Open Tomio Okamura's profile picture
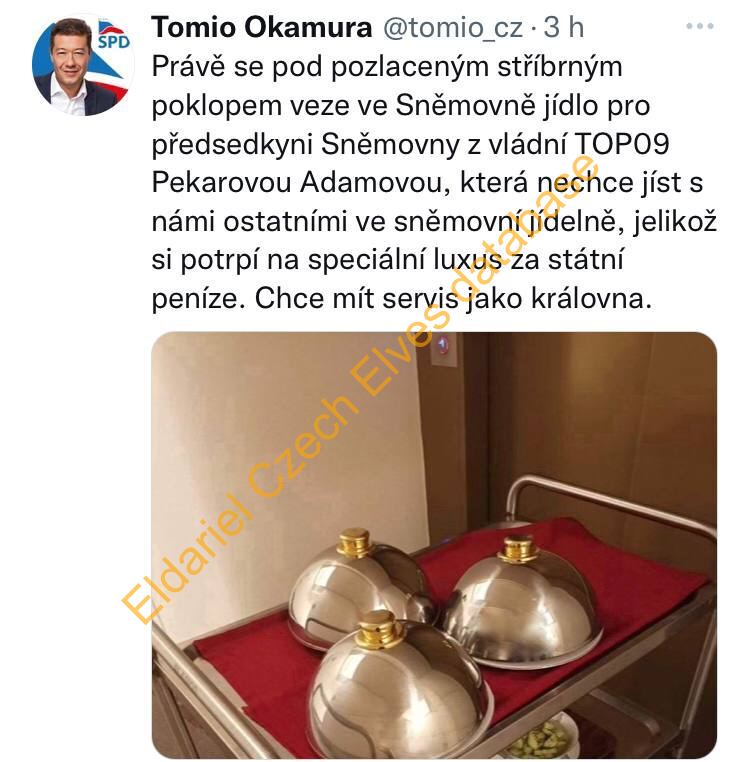Viewport: 733px width, 762px height. 83,65
